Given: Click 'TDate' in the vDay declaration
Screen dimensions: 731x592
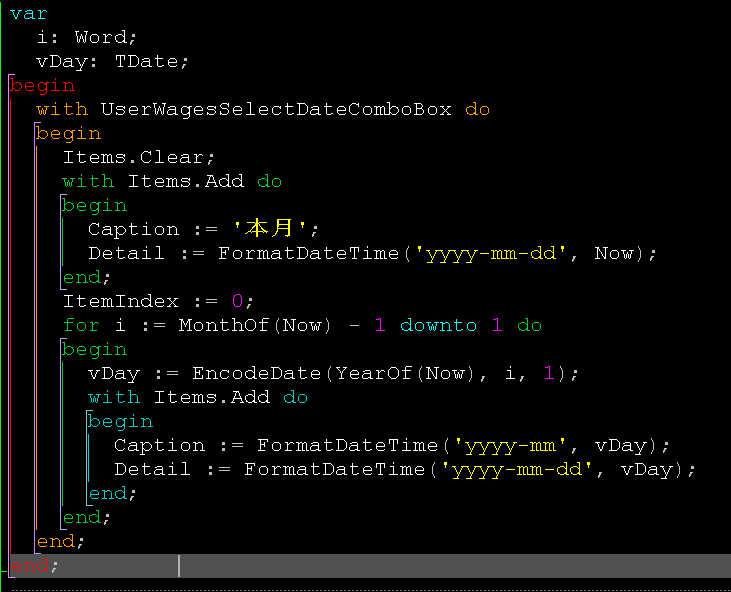Looking at the screenshot, I should point(146,61).
